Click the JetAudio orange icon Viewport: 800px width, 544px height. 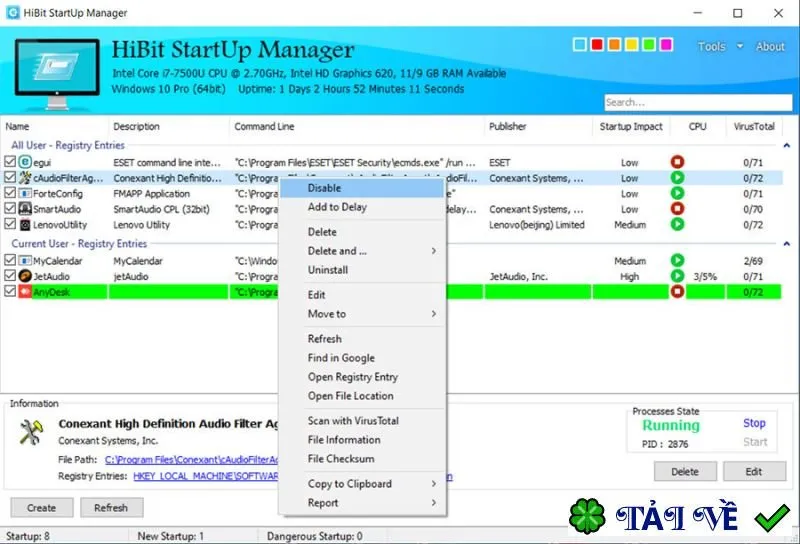click(25, 276)
